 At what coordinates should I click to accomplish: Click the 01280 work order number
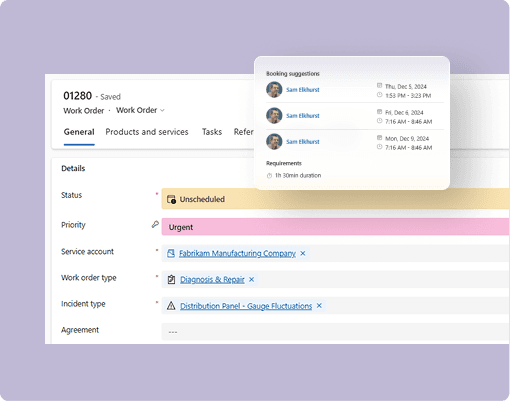77,96
